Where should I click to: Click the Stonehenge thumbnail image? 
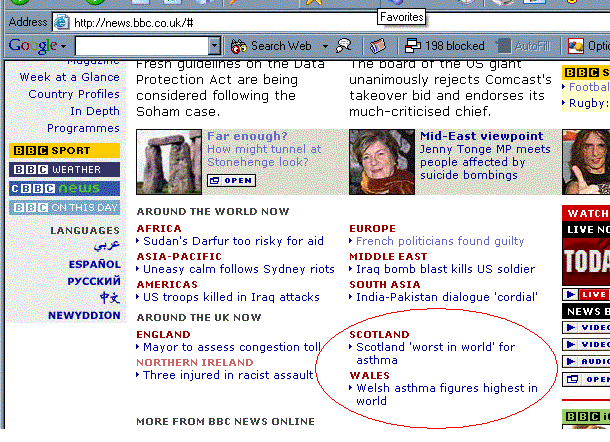click(x=169, y=162)
